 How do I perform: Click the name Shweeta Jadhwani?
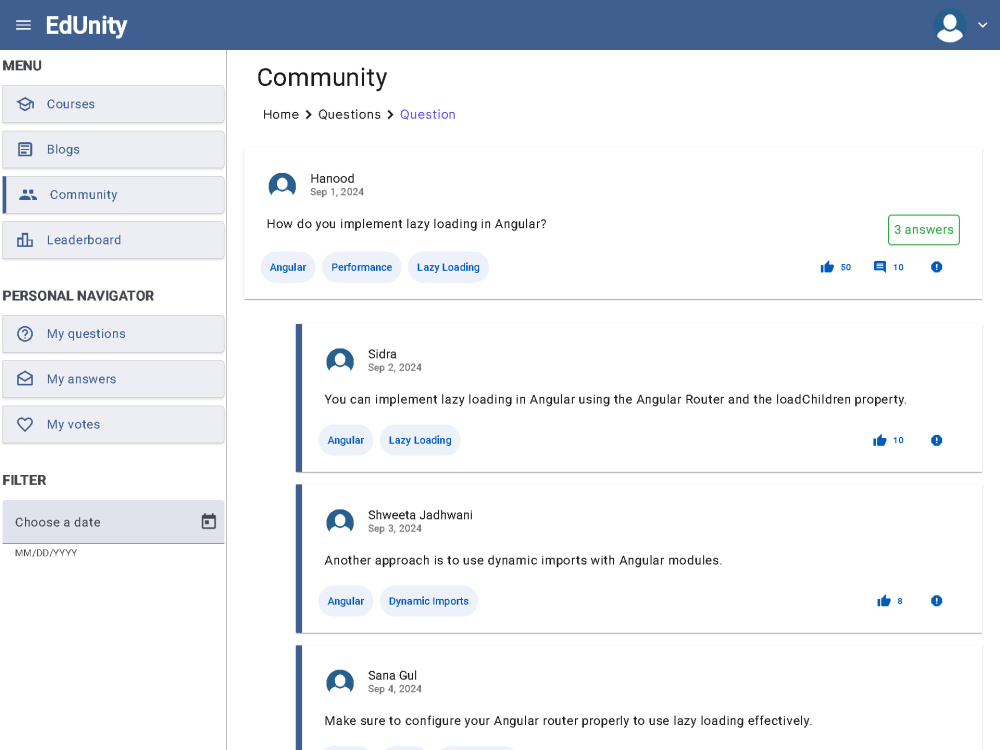tap(420, 515)
